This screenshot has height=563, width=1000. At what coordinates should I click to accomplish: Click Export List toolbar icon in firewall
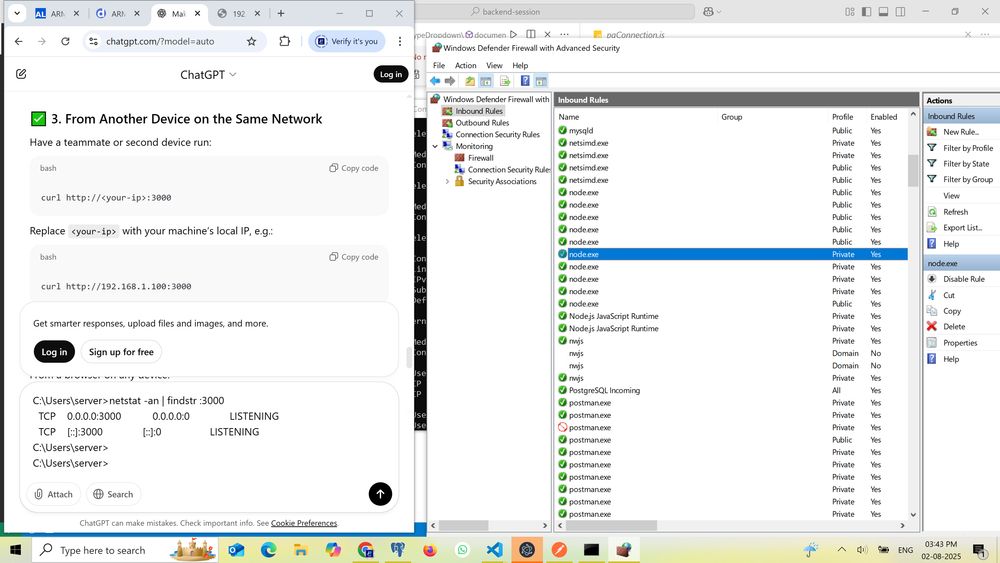click(505, 81)
